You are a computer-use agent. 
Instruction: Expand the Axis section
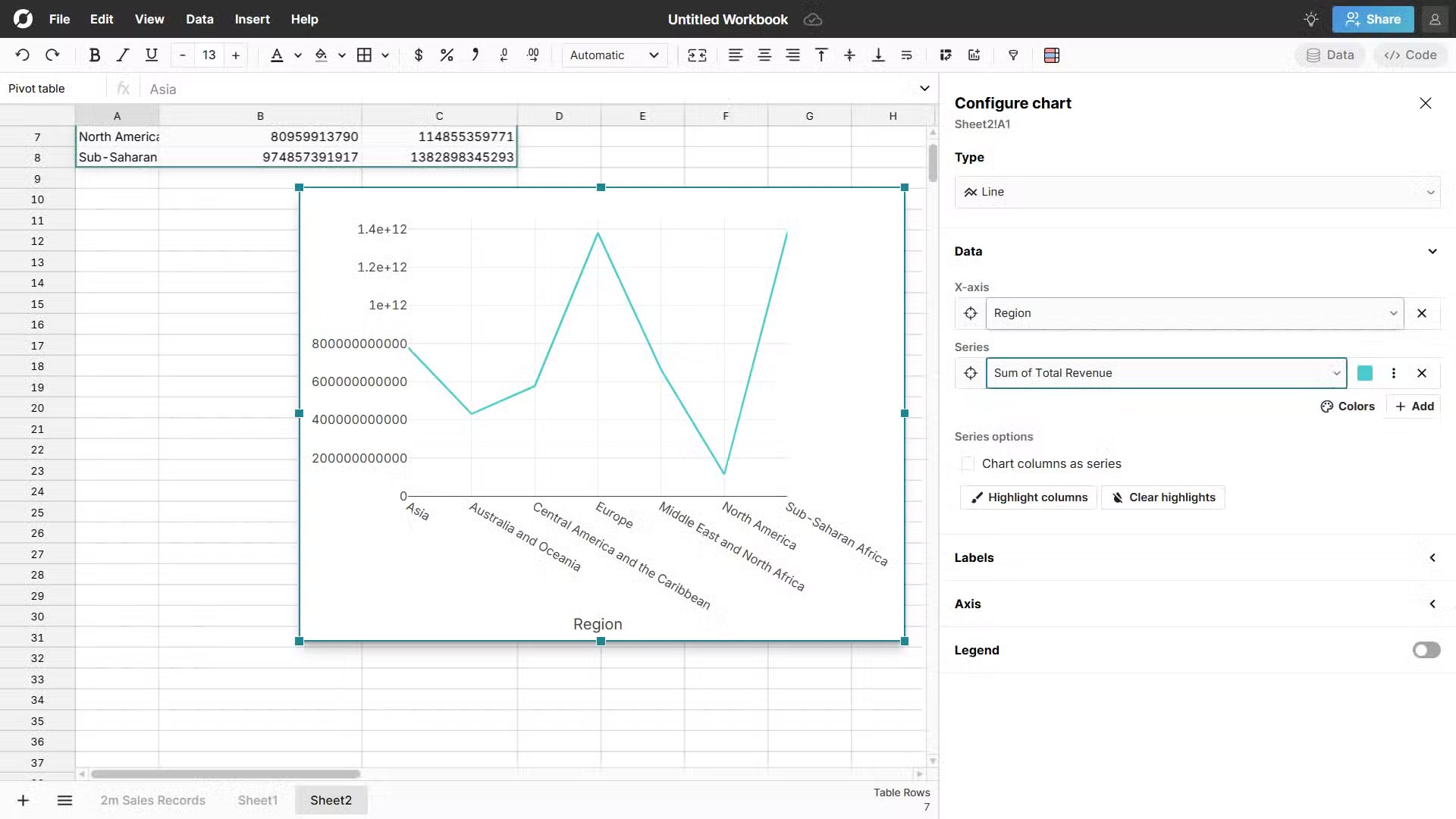1432,604
